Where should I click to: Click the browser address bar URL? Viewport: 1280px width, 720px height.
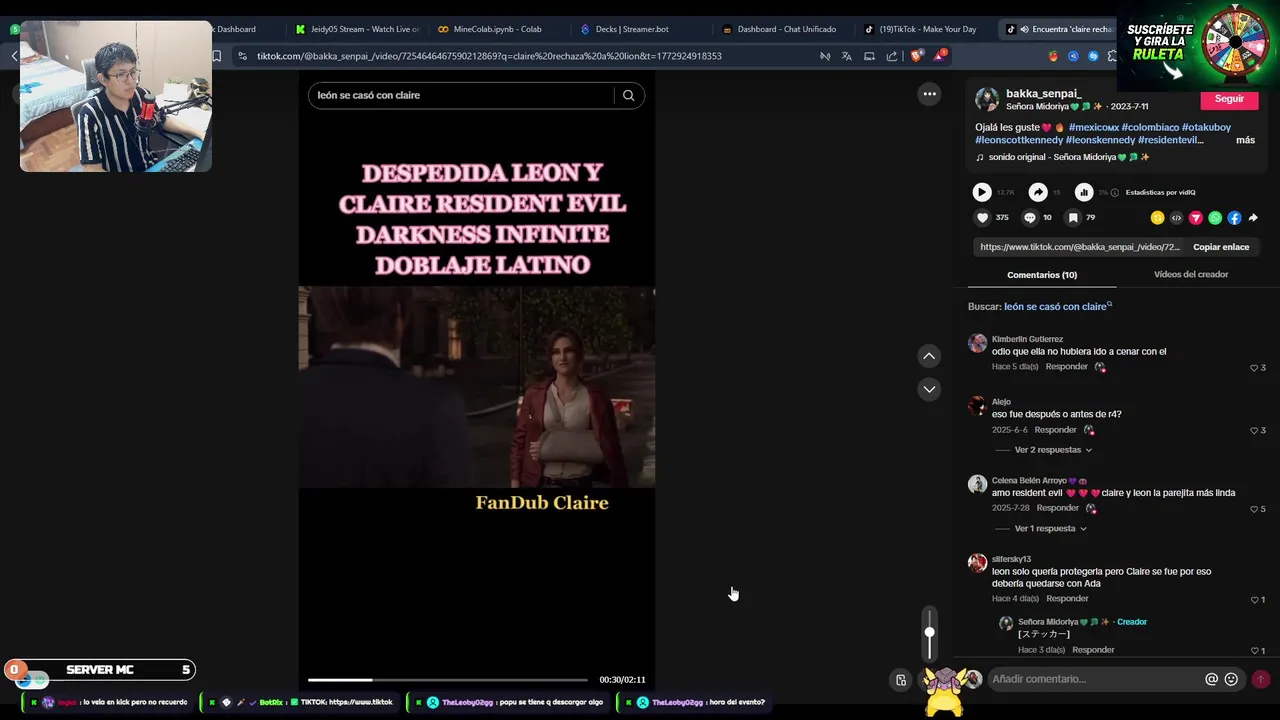click(489, 56)
